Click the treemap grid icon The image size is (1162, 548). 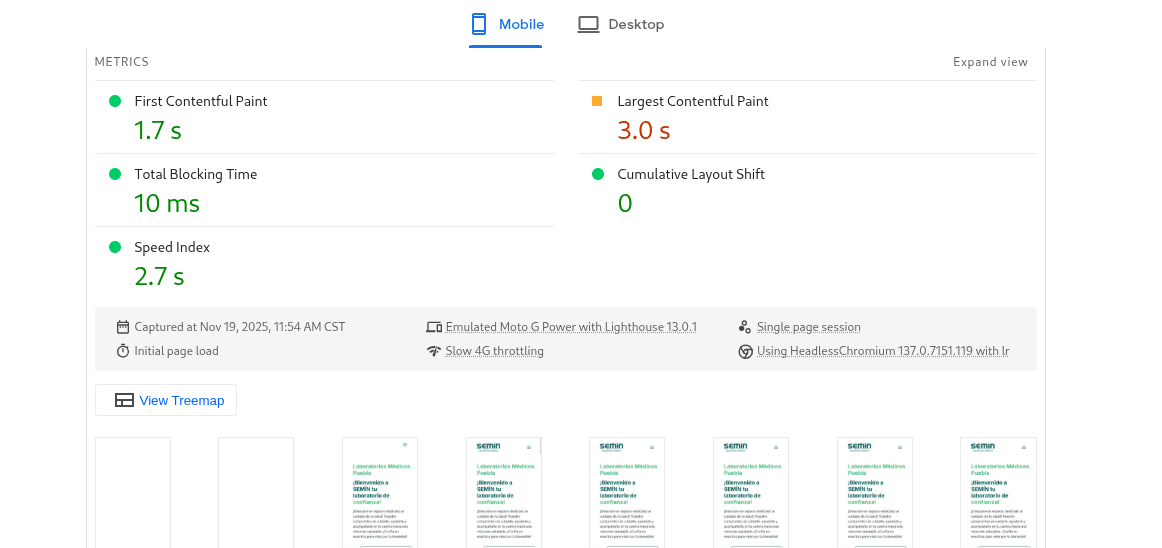tap(124, 400)
